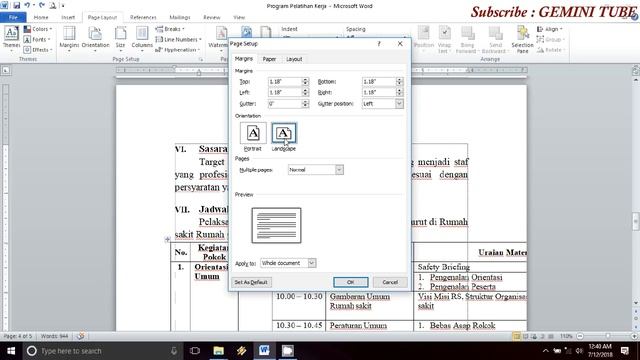Click the Top margin input field
640x360 pixels.
(x=285, y=82)
